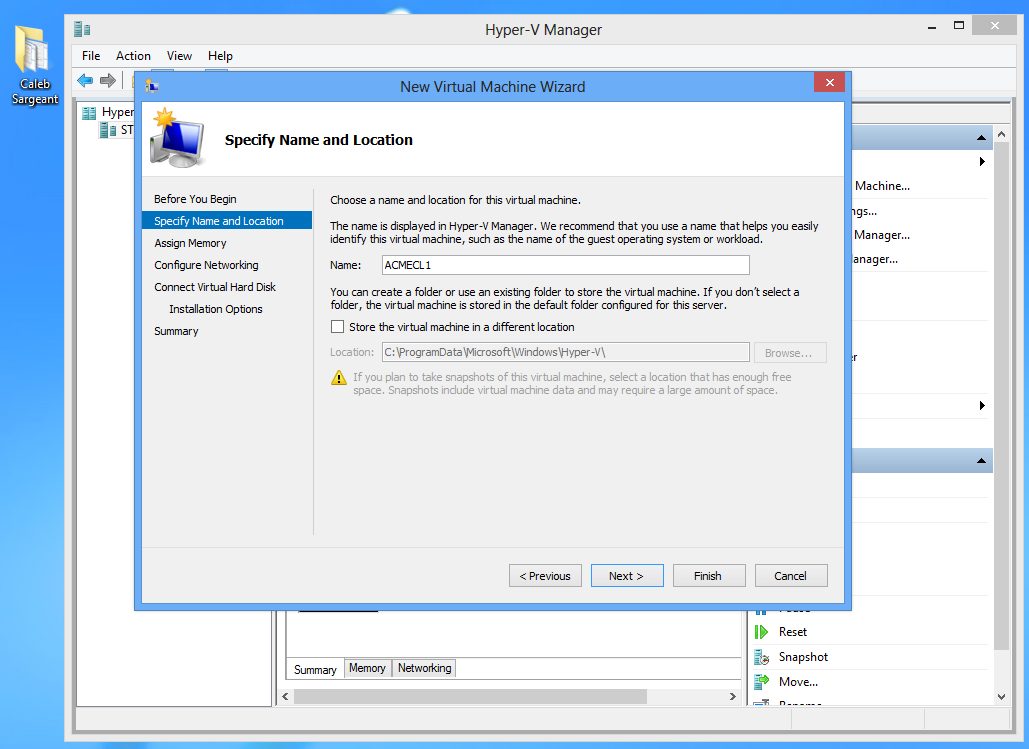The height and width of the screenshot is (749, 1029).
Task: Click the Snapshot action icon
Action: coord(761,656)
